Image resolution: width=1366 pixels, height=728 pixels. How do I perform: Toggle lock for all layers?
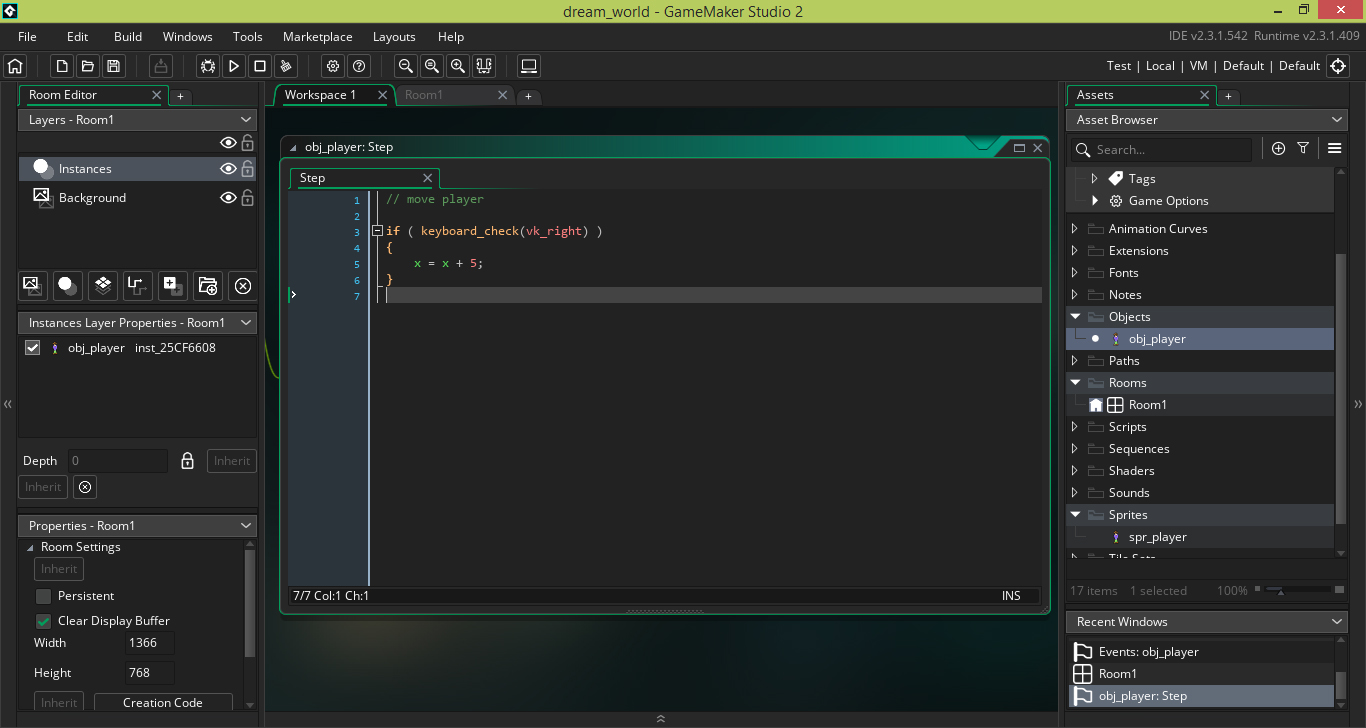(247, 143)
